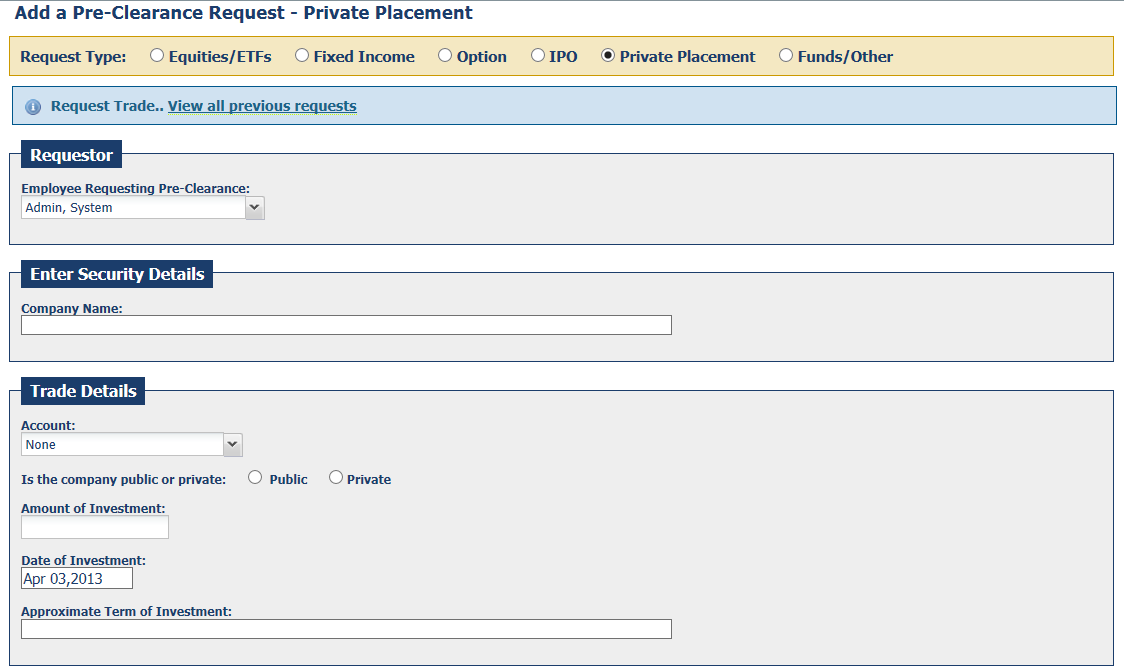The width and height of the screenshot is (1124, 671).
Task: Select the Private Placement radio button
Action: coord(608,55)
